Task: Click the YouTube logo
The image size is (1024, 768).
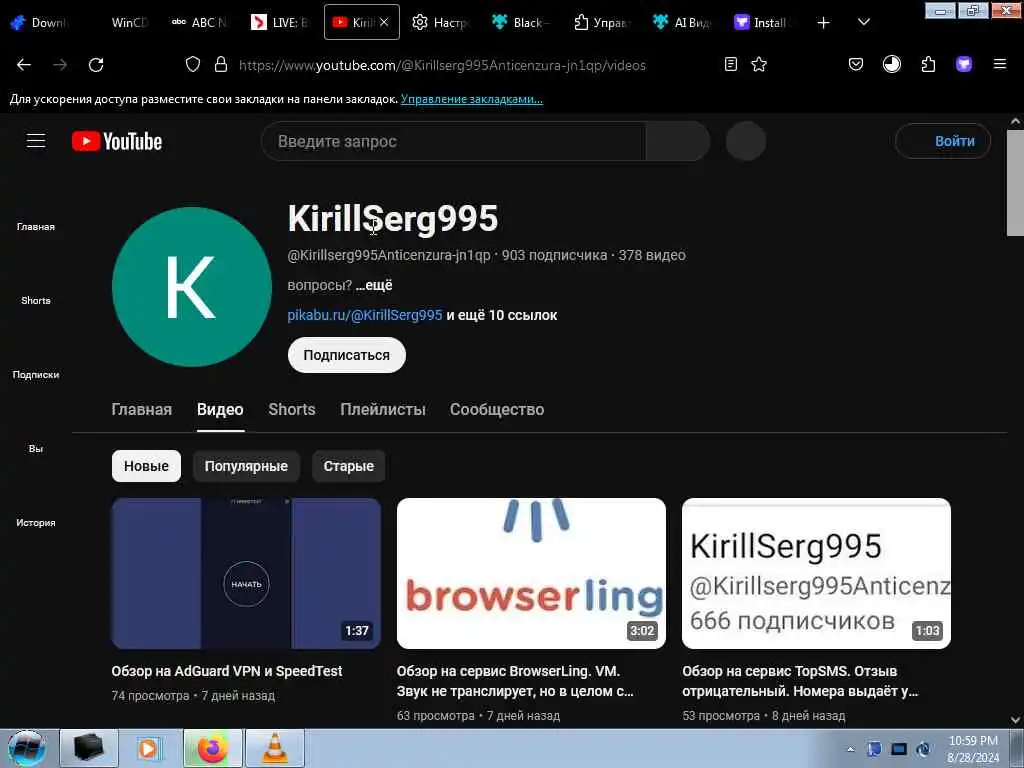Action: 117,141
